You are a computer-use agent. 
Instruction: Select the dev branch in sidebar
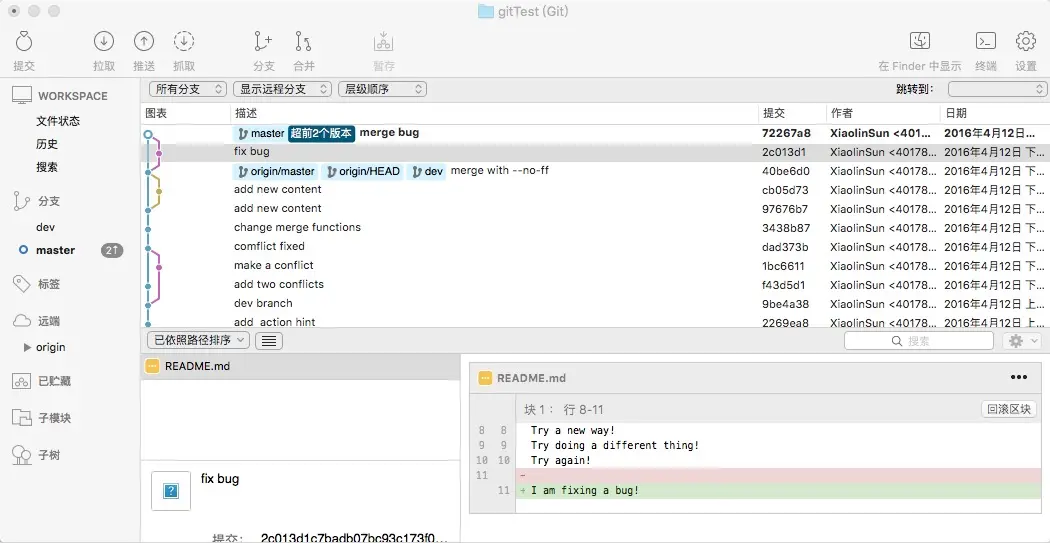pos(46,227)
